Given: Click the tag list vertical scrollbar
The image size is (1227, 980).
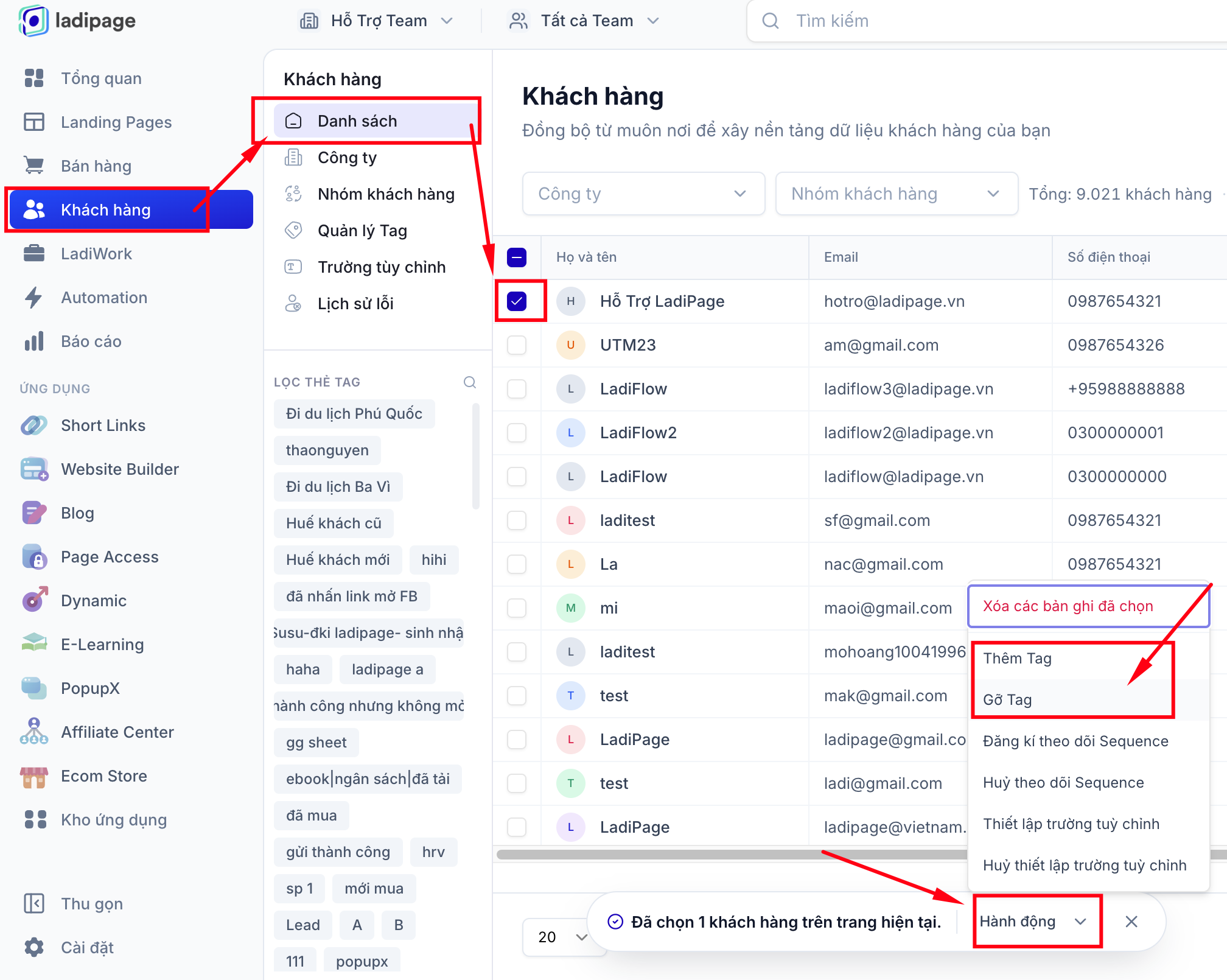Looking at the screenshot, I should [476, 456].
